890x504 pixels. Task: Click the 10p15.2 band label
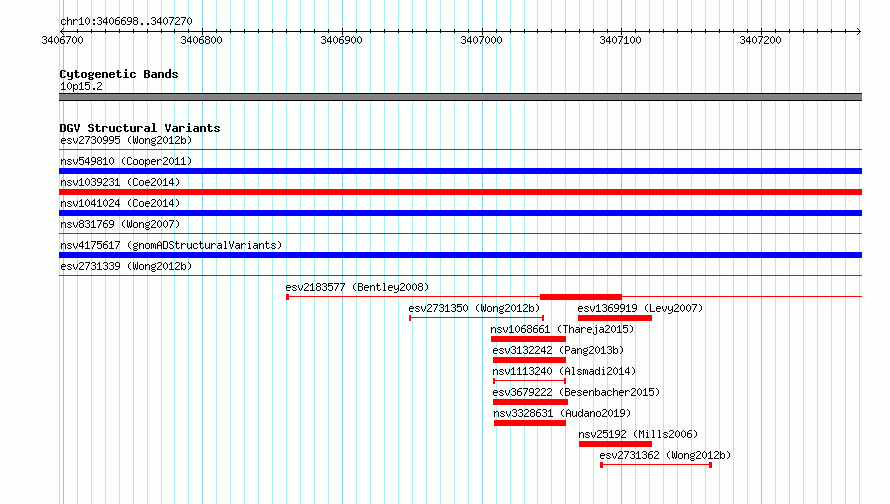(81, 86)
